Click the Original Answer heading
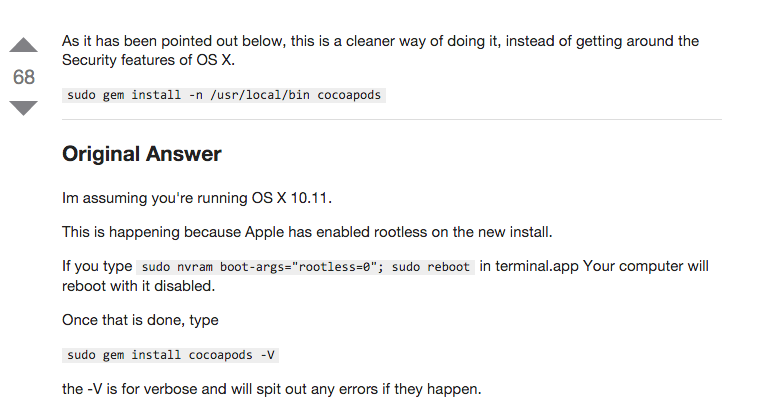This screenshot has height=407, width=757. point(141,154)
